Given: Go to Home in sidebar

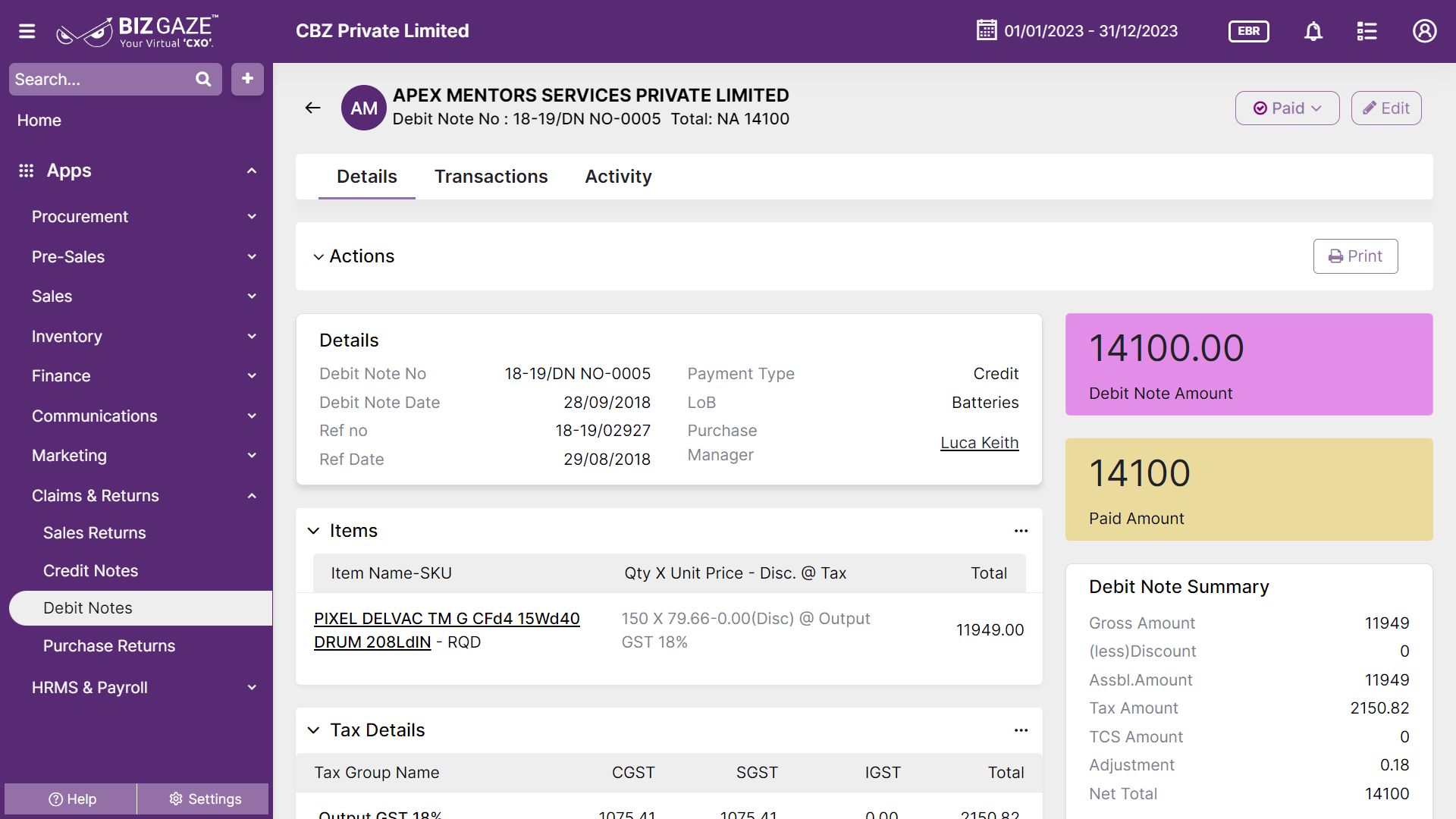Looking at the screenshot, I should (39, 121).
